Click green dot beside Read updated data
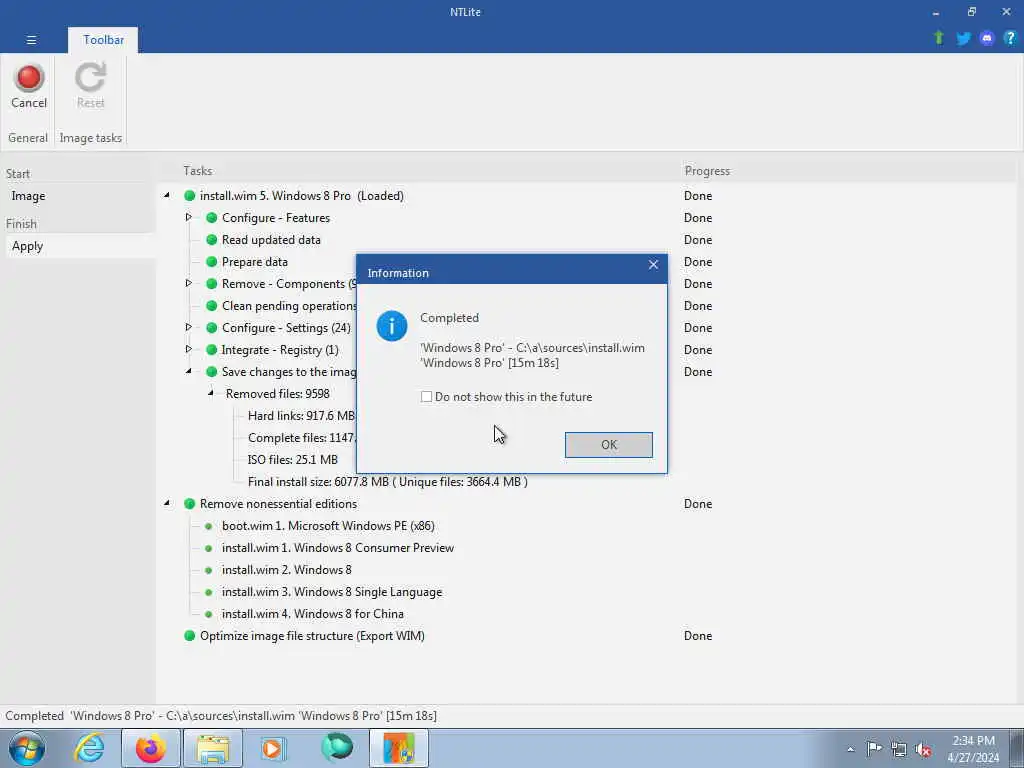This screenshot has width=1024, height=768. pyautogui.click(x=211, y=240)
